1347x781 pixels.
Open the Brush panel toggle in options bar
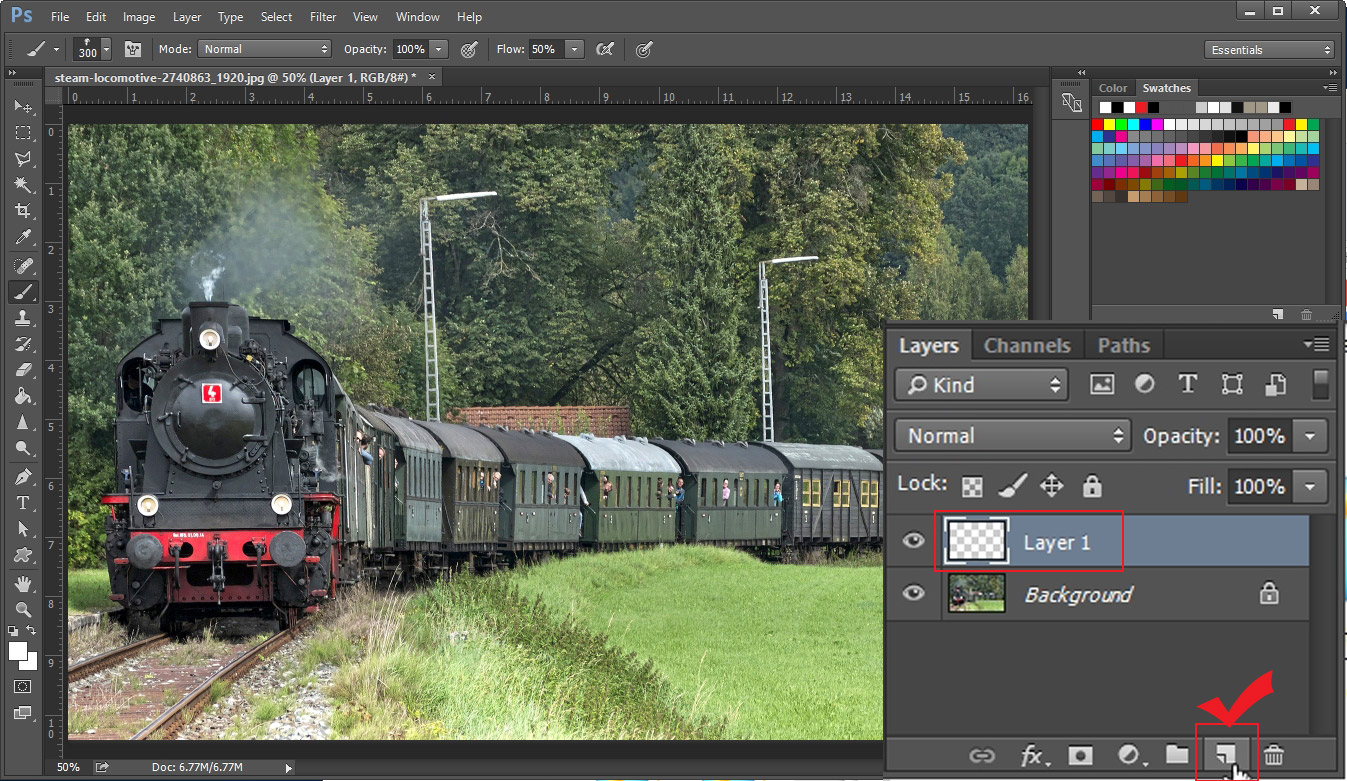[x=132, y=49]
